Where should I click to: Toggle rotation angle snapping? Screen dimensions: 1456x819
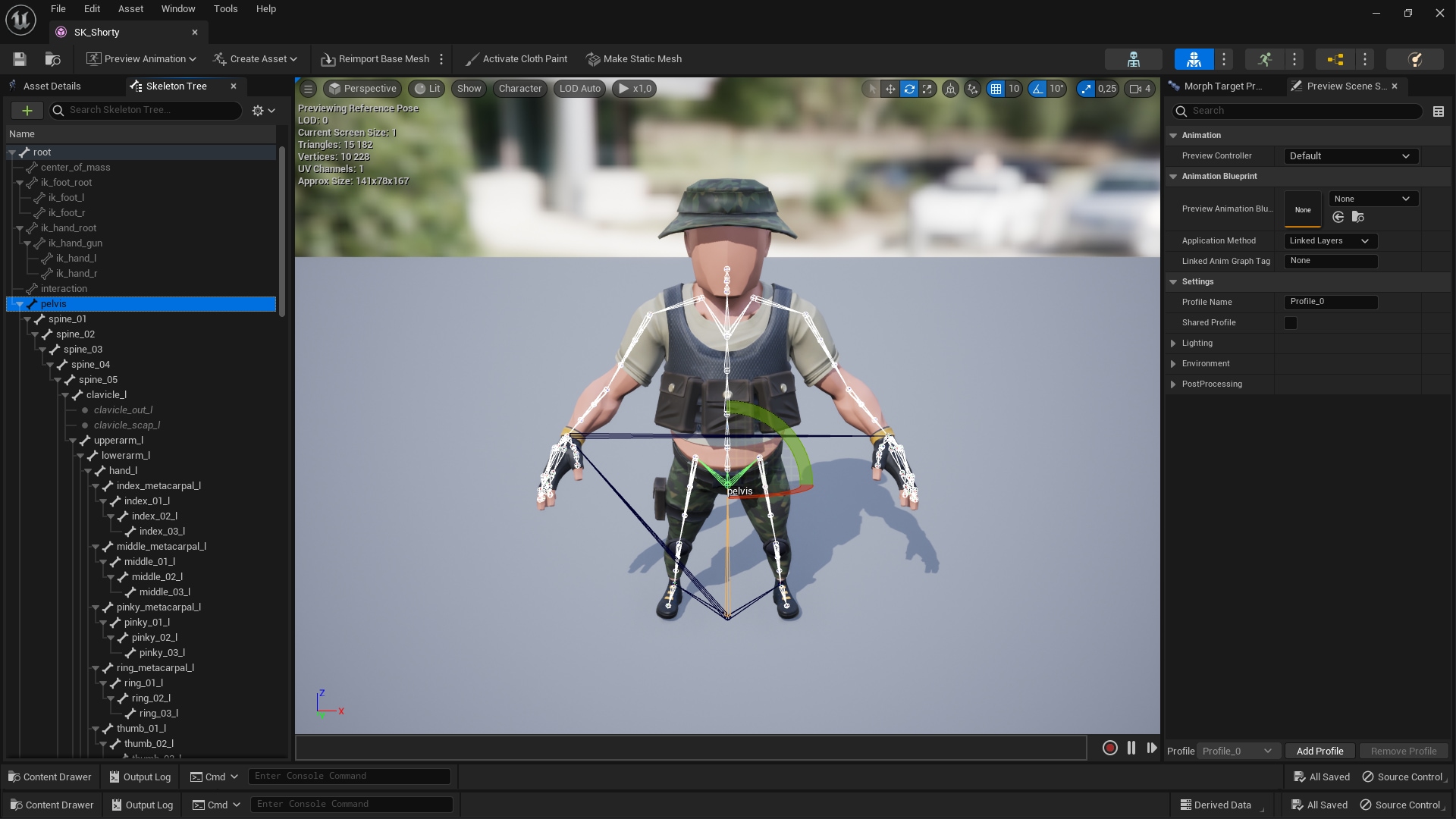pos(1037,89)
